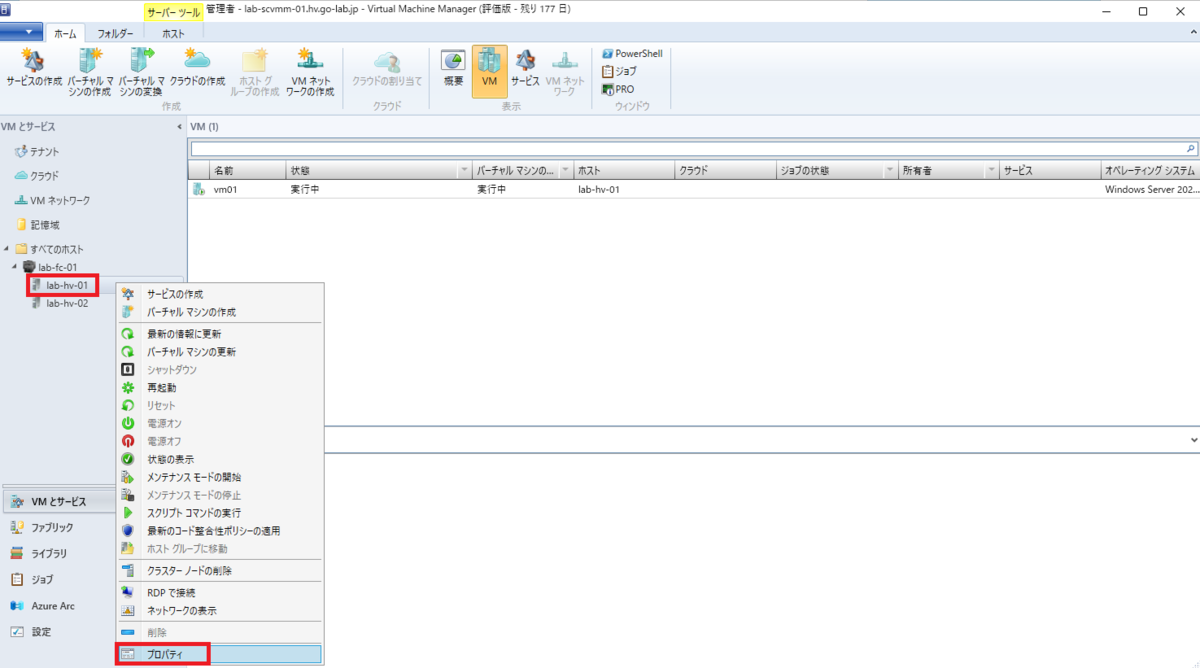Select VM Networks in navigation tree
Viewport: 1200px width, 668px height.
(x=52, y=200)
